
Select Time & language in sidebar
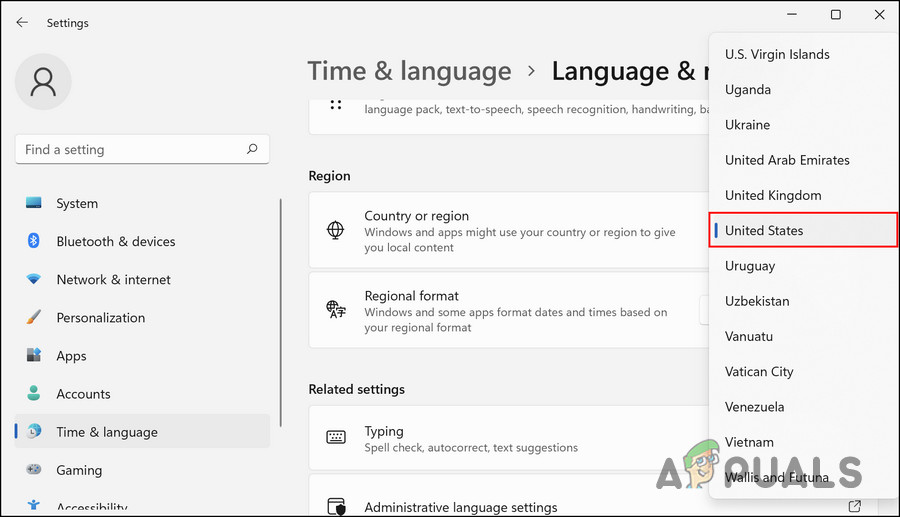click(142, 432)
